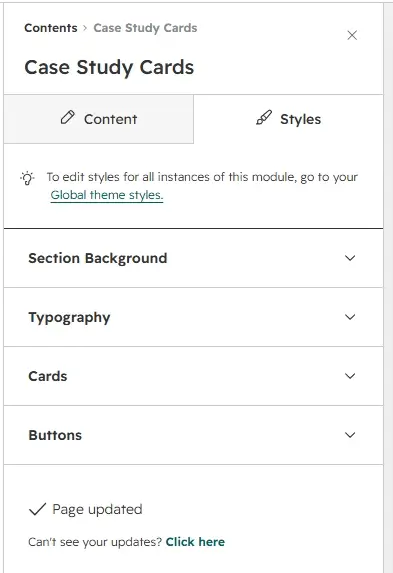
Task: Expand the Section Background chevron
Action: pos(350,258)
